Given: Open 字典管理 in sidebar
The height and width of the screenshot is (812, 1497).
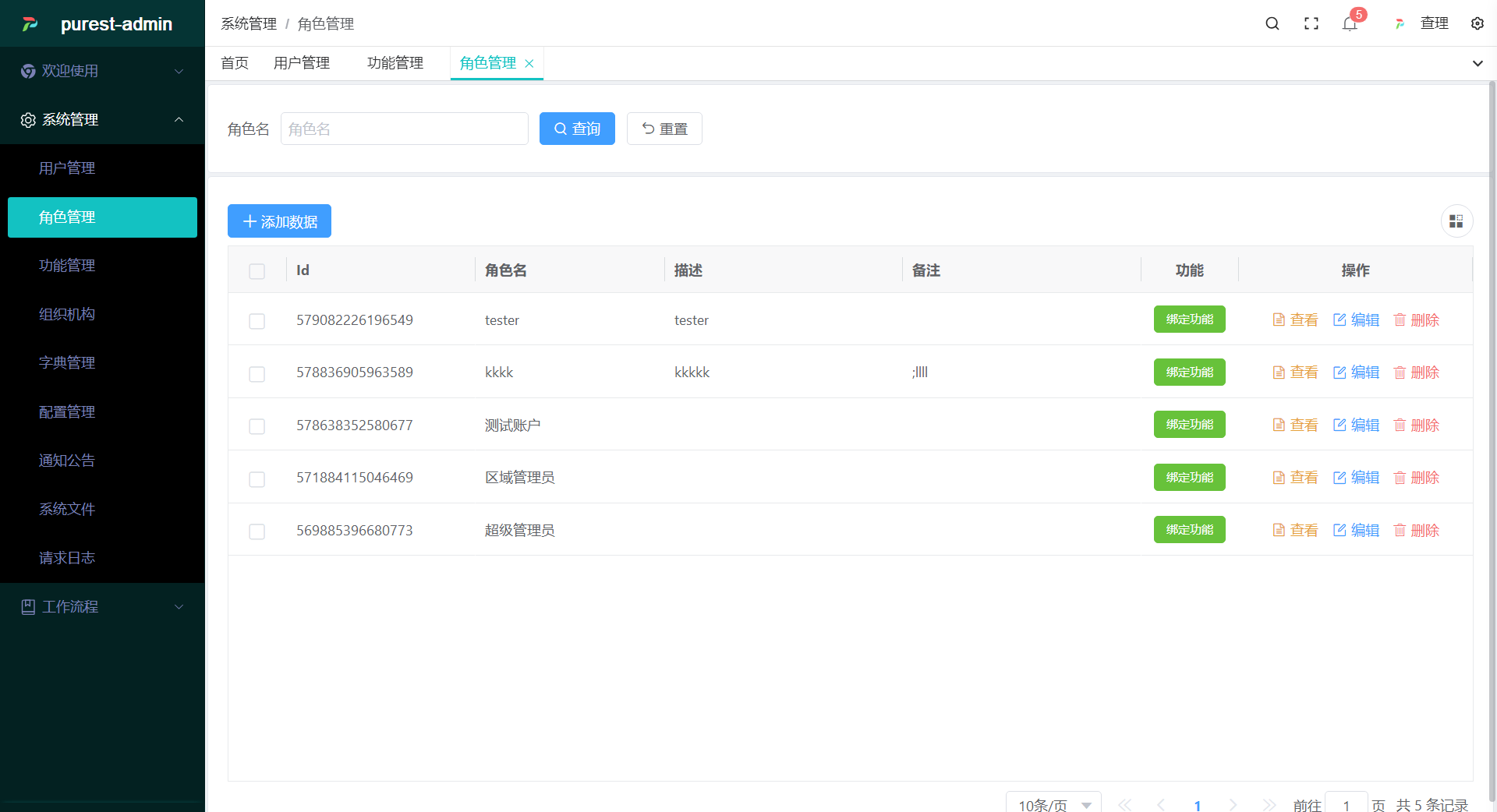Looking at the screenshot, I should point(102,363).
